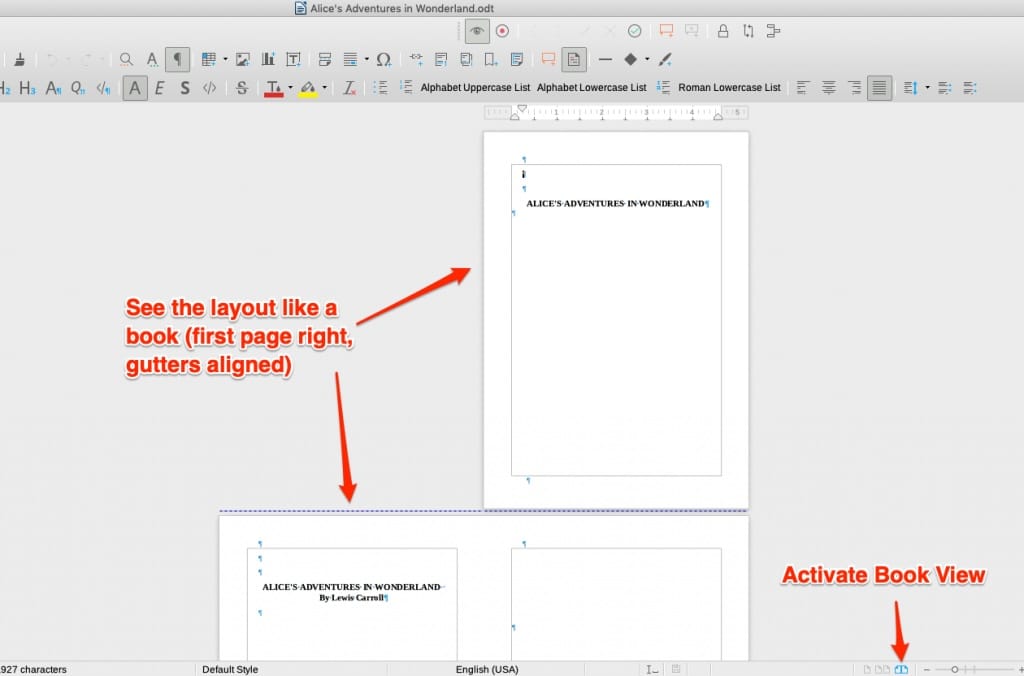Insert a bookmark from the toolbar
This screenshot has height=676, width=1024.
tap(489, 58)
